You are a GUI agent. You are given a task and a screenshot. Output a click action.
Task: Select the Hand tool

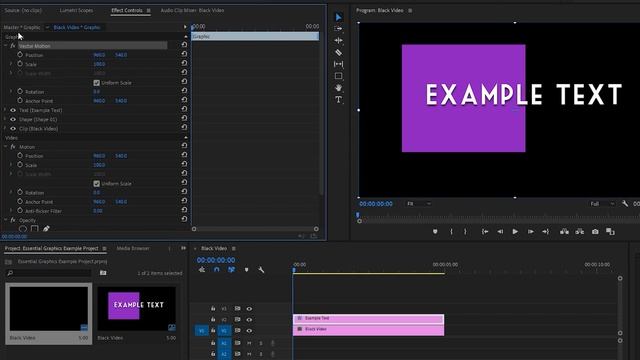(338, 88)
